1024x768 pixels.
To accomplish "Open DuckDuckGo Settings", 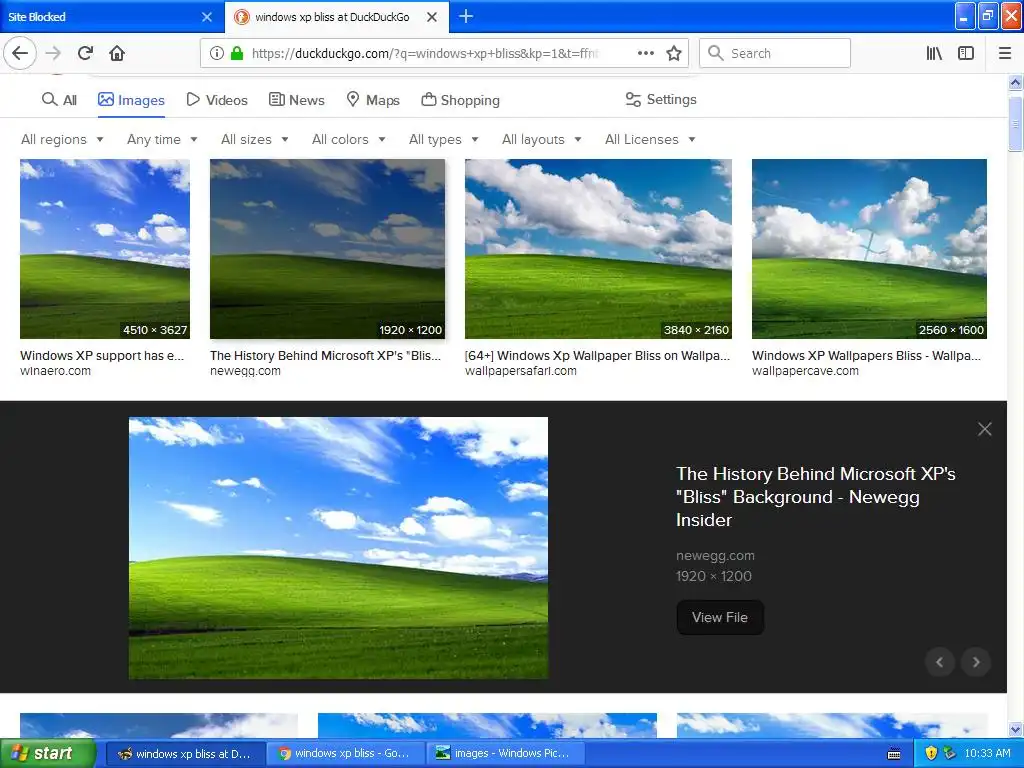I will click(661, 99).
